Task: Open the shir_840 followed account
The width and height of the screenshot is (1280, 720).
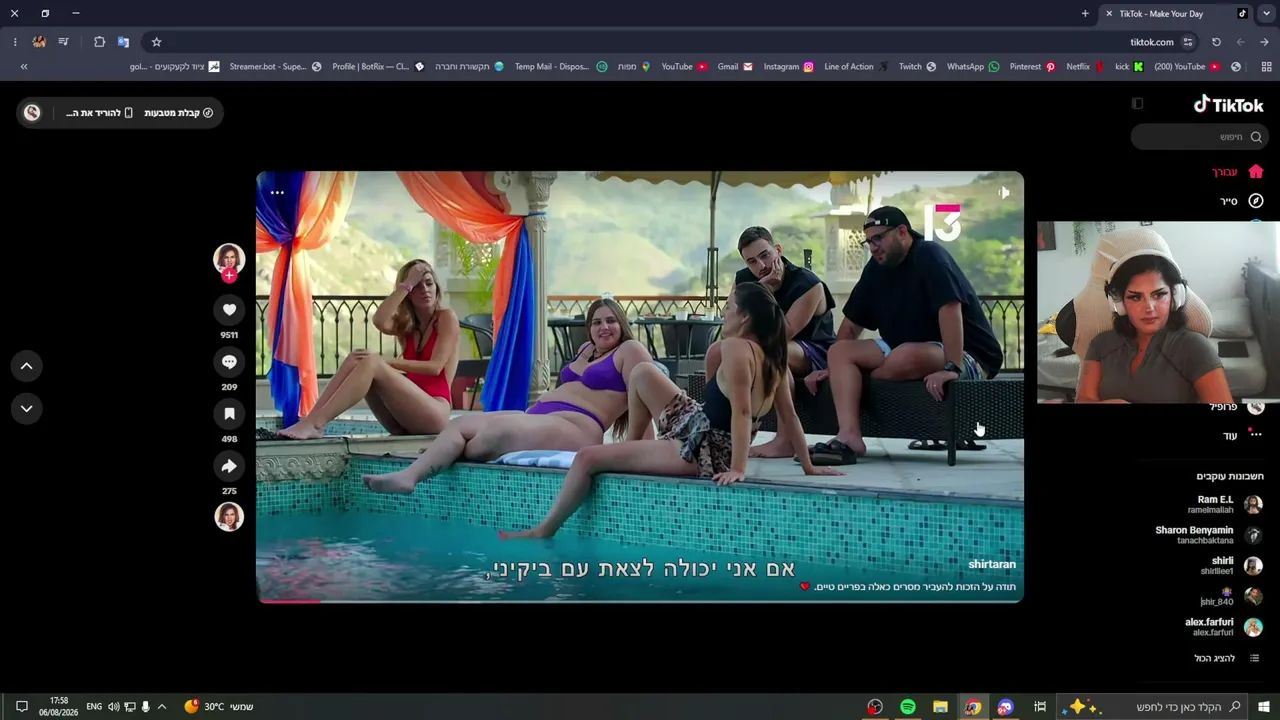Action: click(x=1231, y=597)
